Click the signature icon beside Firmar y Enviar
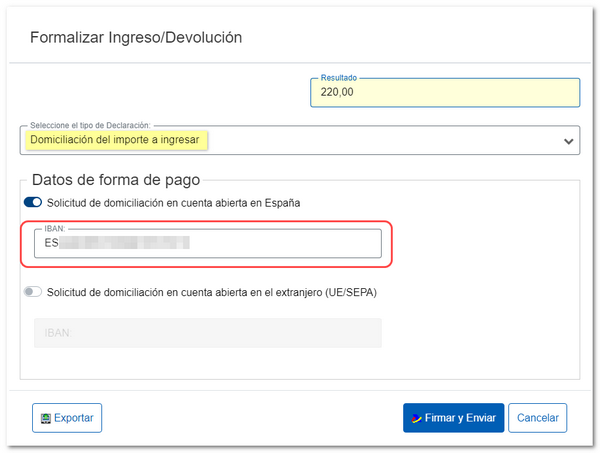 point(414,418)
